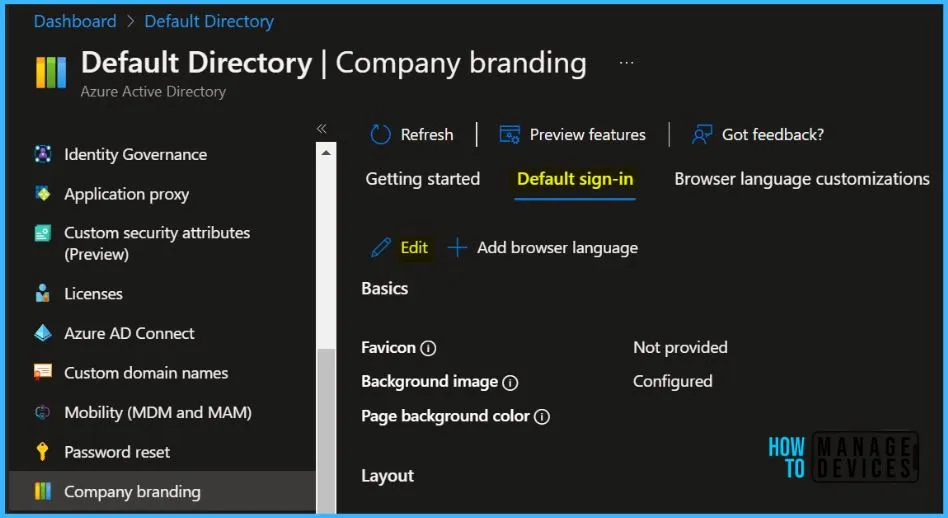Image resolution: width=948 pixels, height=518 pixels.
Task: Click Preview features button text
Action: point(588,134)
